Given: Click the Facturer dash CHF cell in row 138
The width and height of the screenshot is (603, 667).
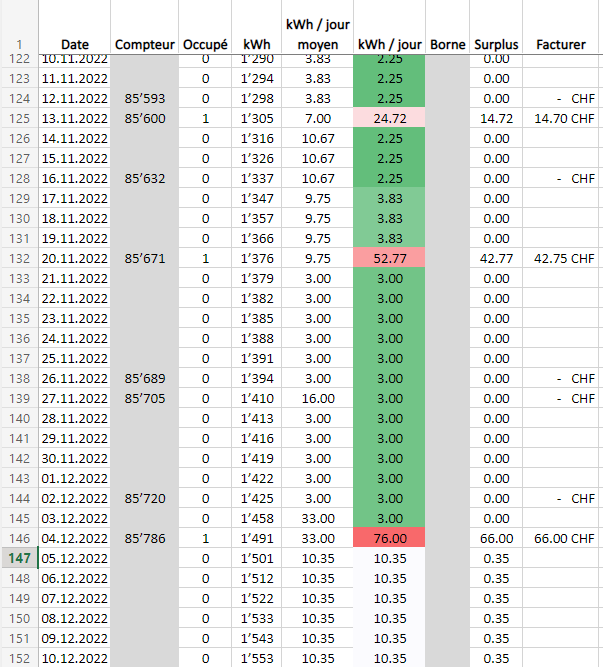Looking at the screenshot, I should click(560, 378).
